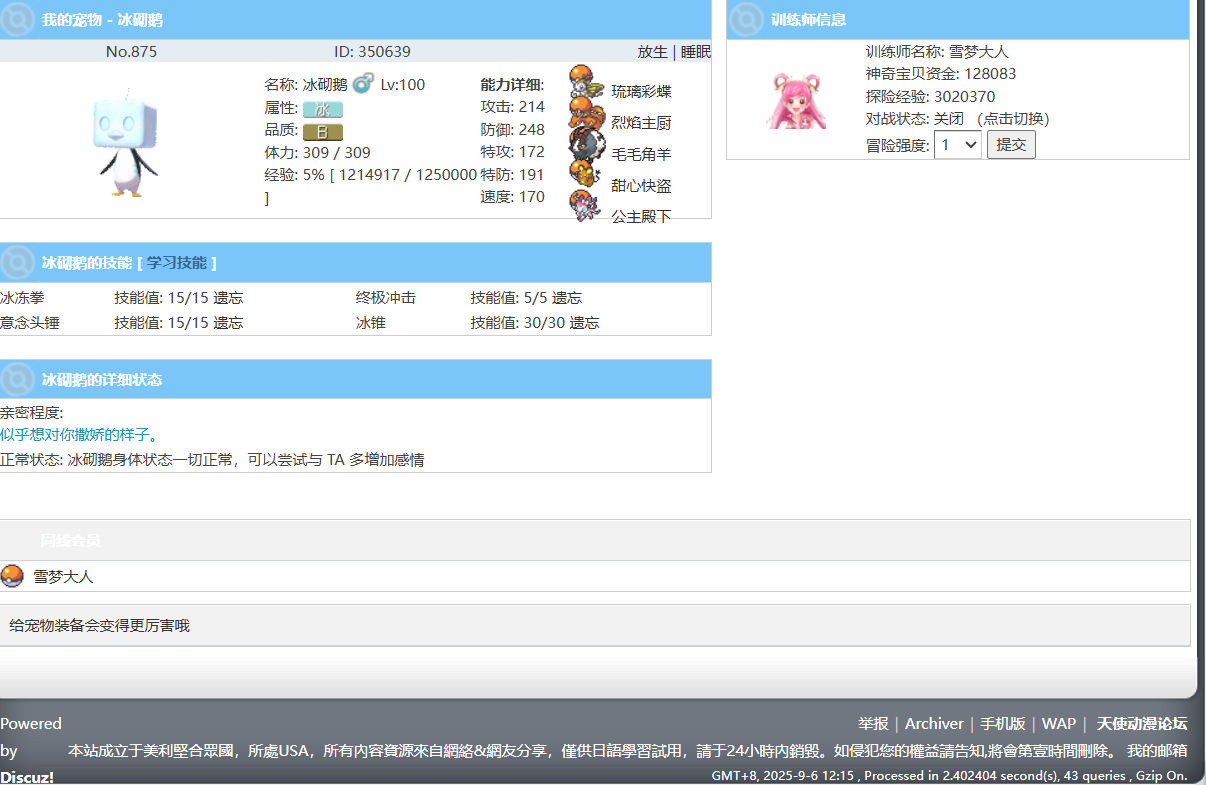Click the 似乎想对你撒娇的样子 affection text
The image size is (1206, 785).
coord(79,435)
